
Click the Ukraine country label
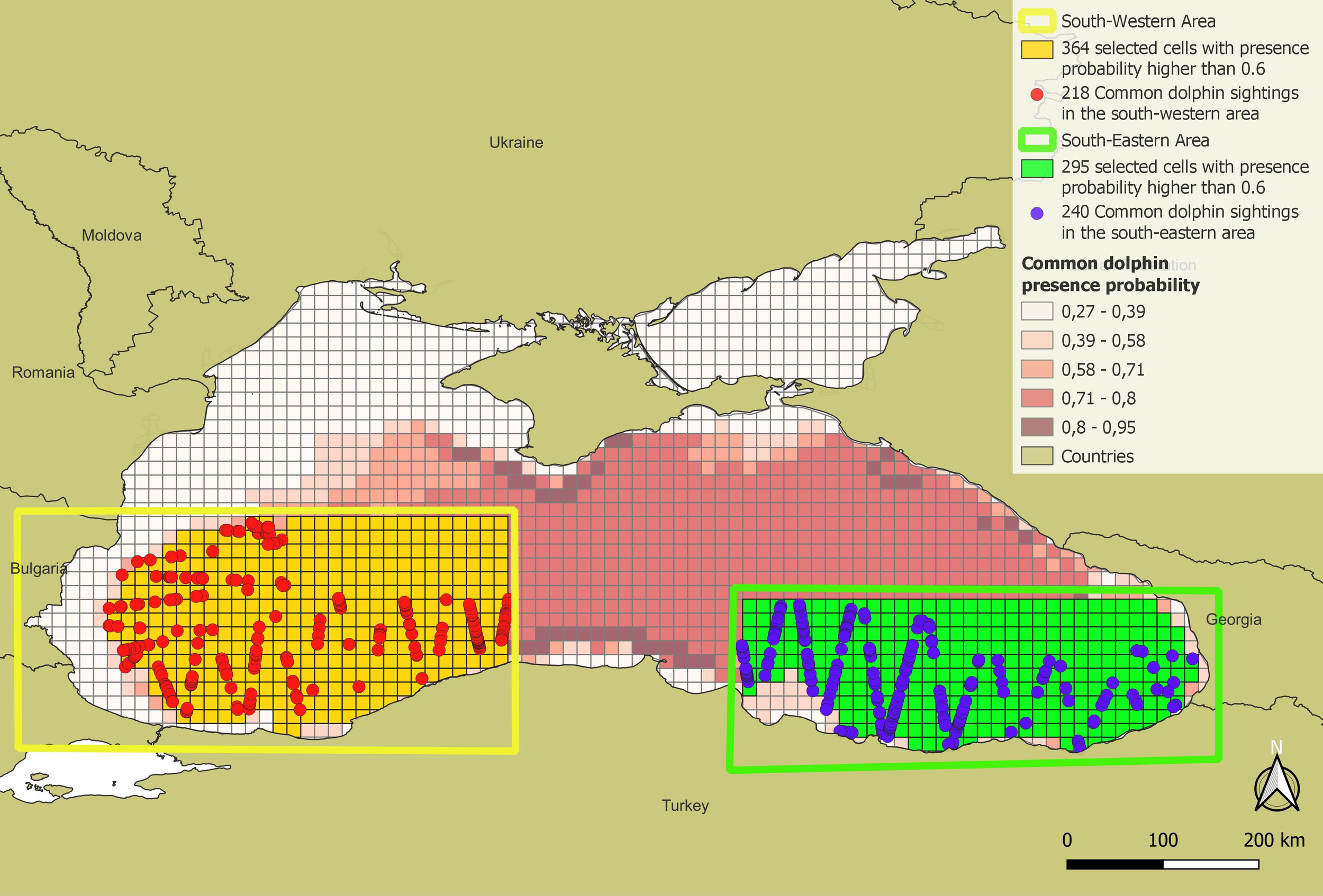click(x=516, y=142)
